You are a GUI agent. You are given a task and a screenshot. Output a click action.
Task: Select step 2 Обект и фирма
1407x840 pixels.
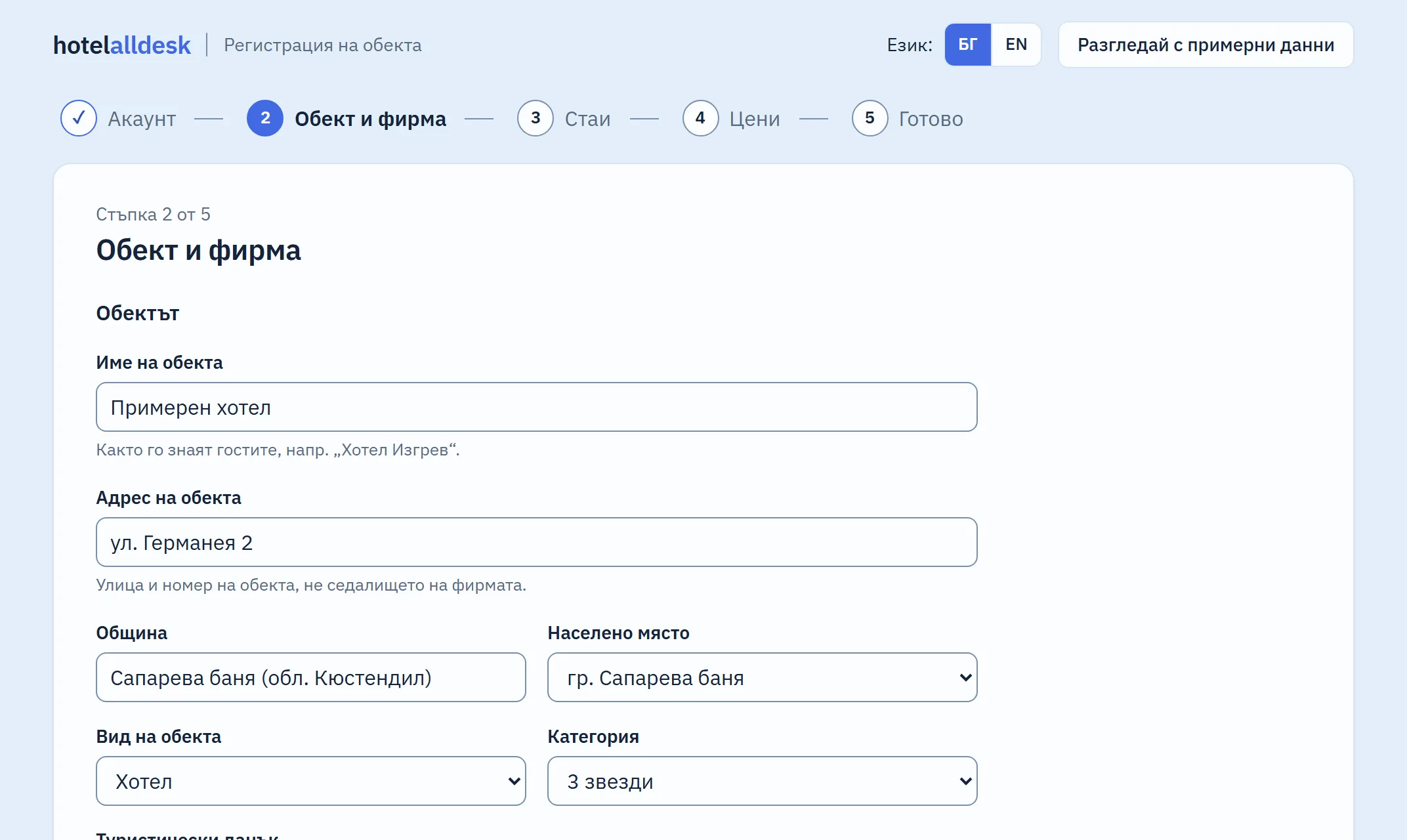coord(346,118)
